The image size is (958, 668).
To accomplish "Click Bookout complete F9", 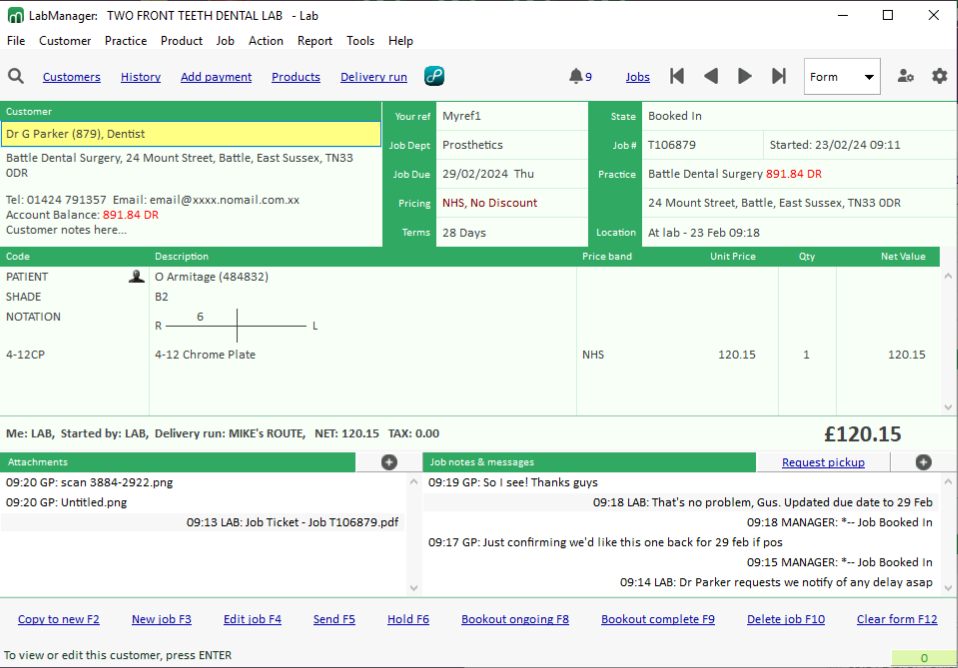I will pyautogui.click(x=657, y=619).
